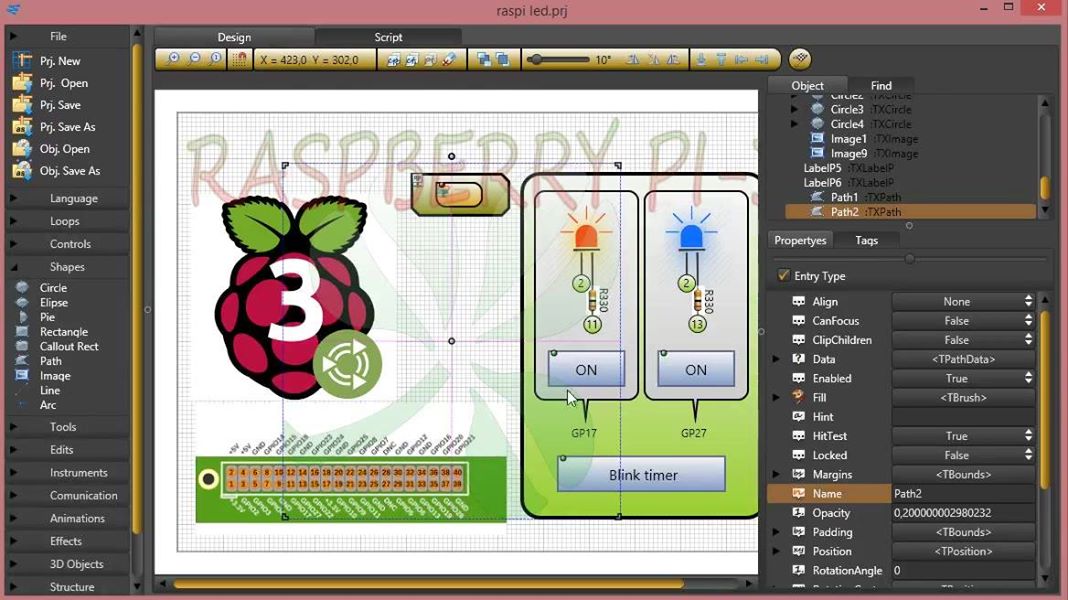This screenshot has height=600, width=1068.
Task: Switch to the Design tab
Action: [x=234, y=37]
